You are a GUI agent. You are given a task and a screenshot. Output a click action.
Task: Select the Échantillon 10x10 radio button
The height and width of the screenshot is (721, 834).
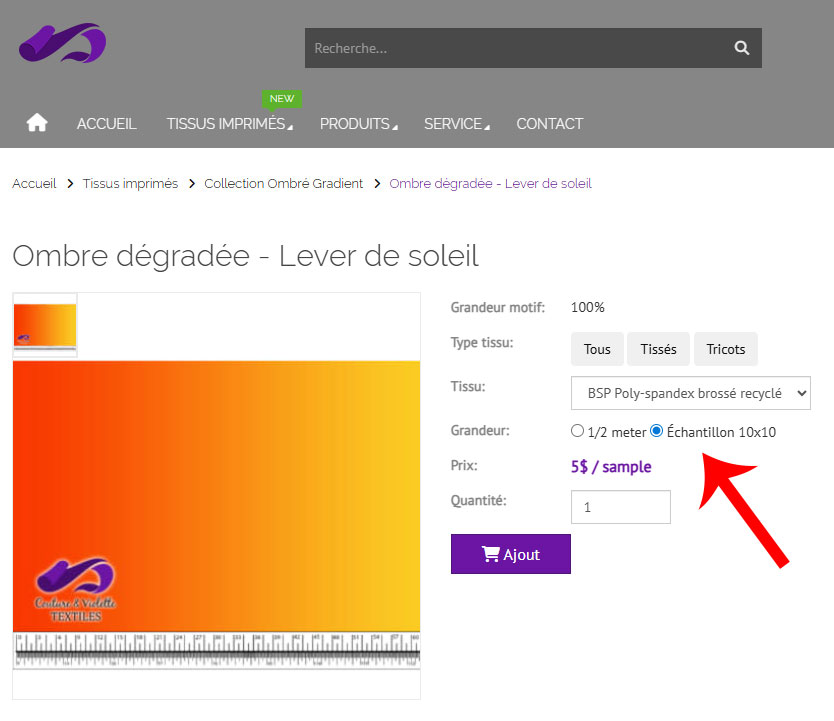(x=656, y=431)
